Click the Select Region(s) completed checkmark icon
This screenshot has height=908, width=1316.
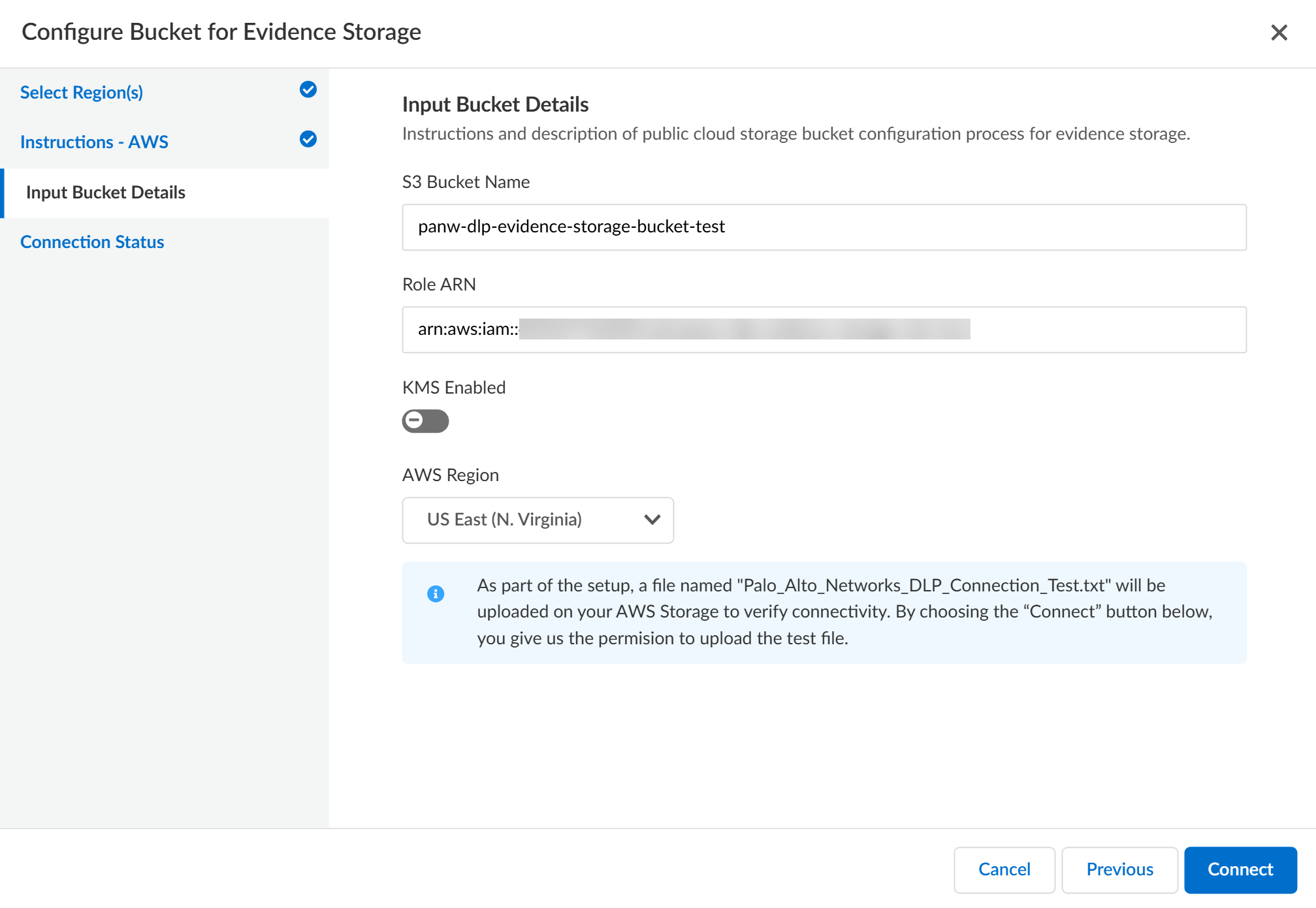point(308,90)
